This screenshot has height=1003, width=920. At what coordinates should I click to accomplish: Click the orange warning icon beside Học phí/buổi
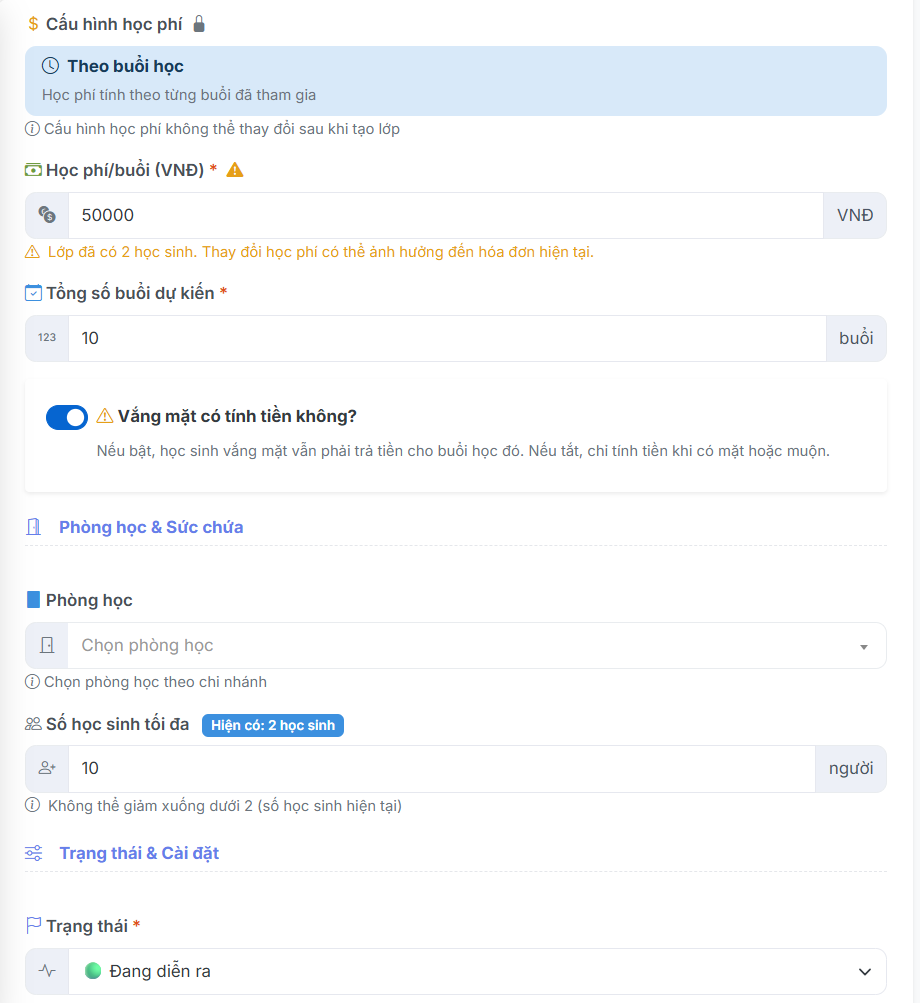pyautogui.click(x=235, y=170)
